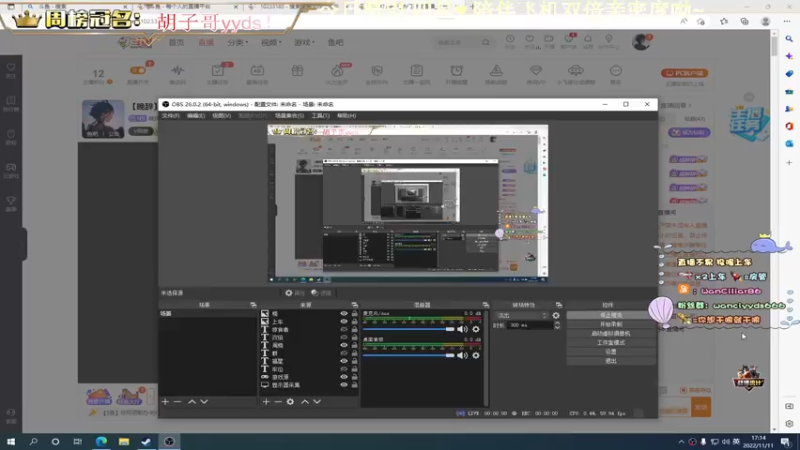Open OBS 视图(V) menu
This screenshot has width=800, height=450.
click(x=221, y=116)
